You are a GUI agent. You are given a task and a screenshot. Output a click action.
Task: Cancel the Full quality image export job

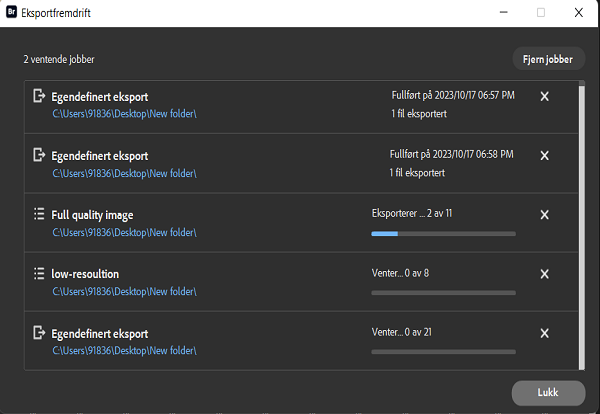point(544,215)
